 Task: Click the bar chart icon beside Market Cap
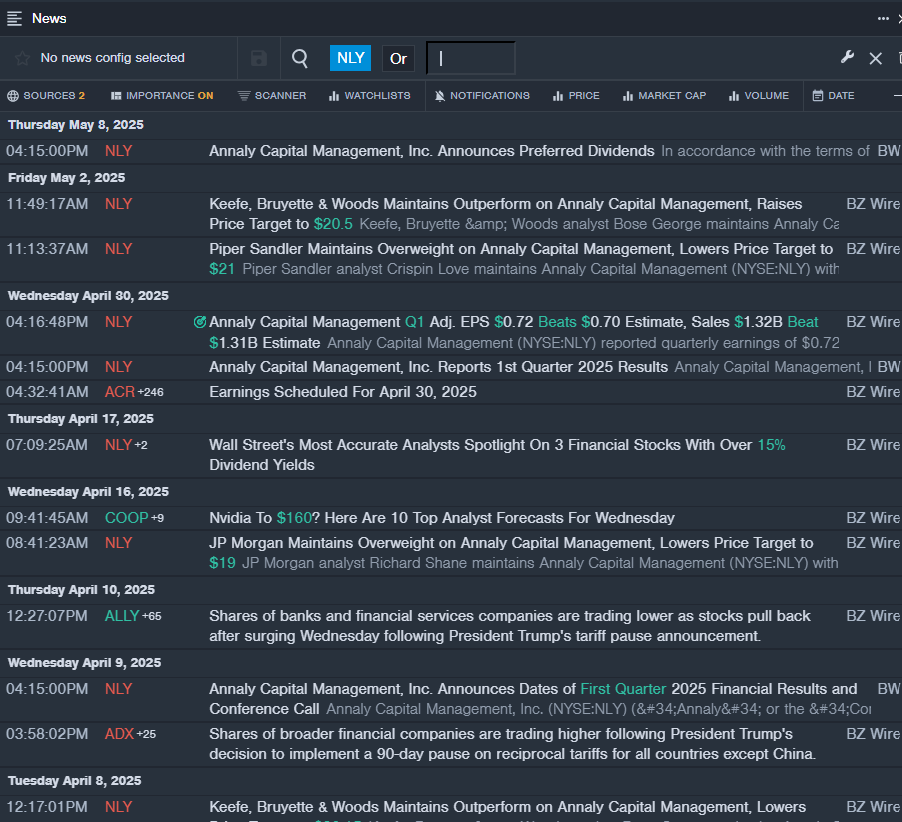point(628,96)
